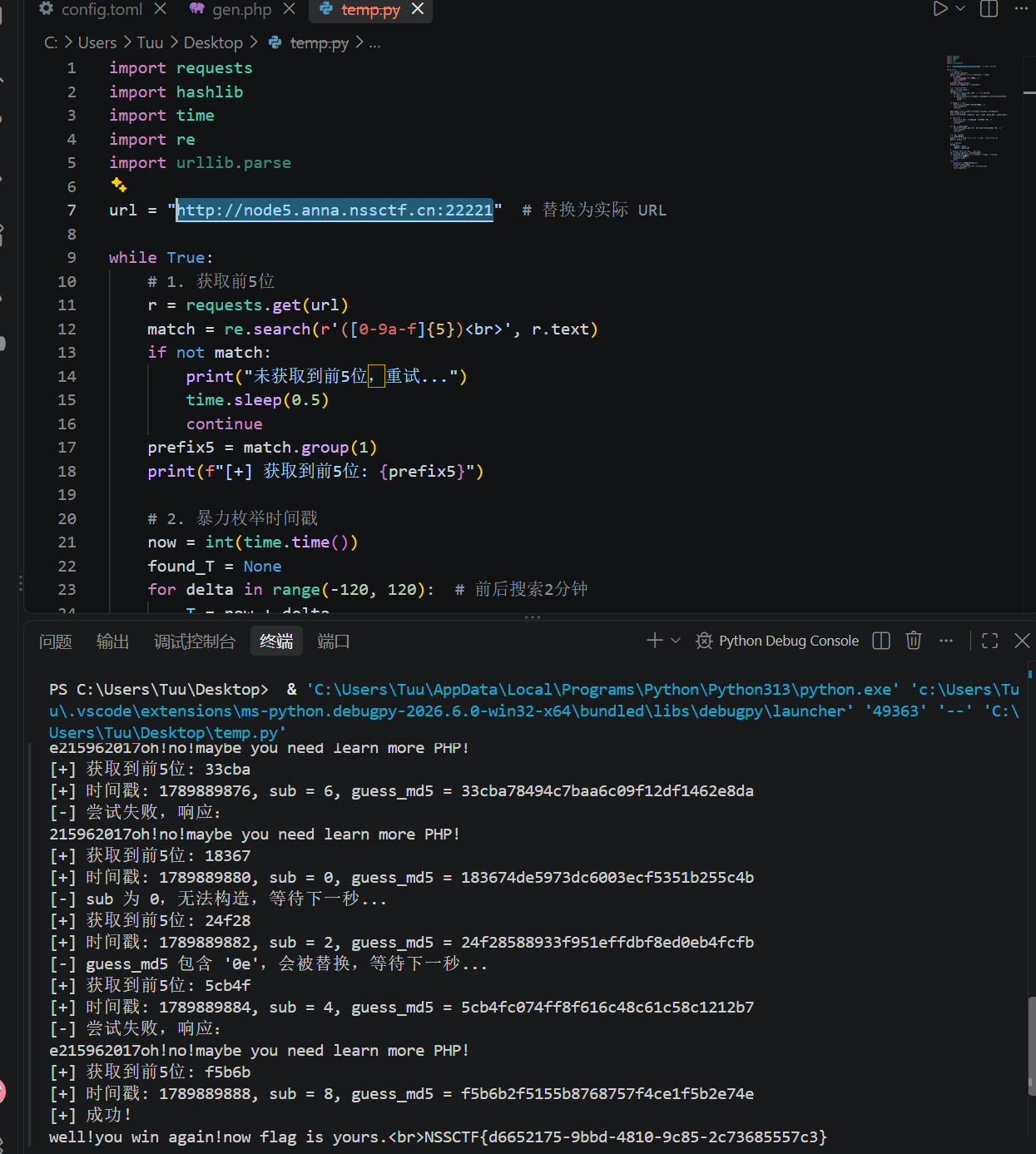The width and height of the screenshot is (1036, 1154).
Task: Click the 'while True:' statement in the editor
Action: [x=161, y=258]
